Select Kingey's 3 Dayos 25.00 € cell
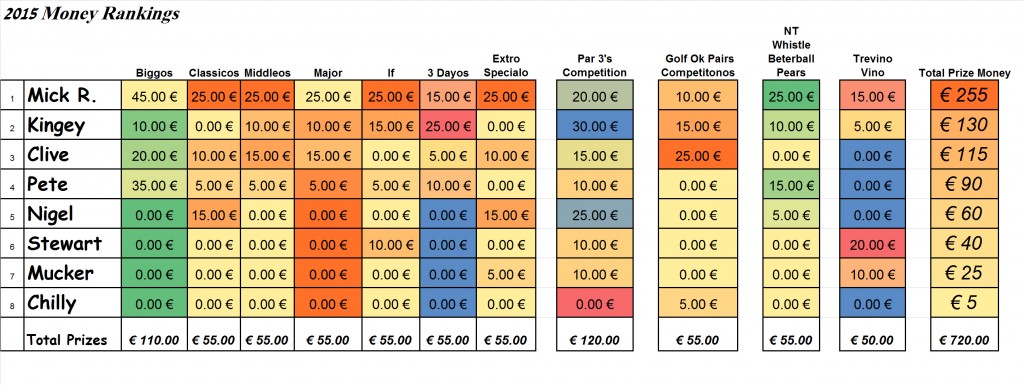1024x385 pixels. click(448, 125)
